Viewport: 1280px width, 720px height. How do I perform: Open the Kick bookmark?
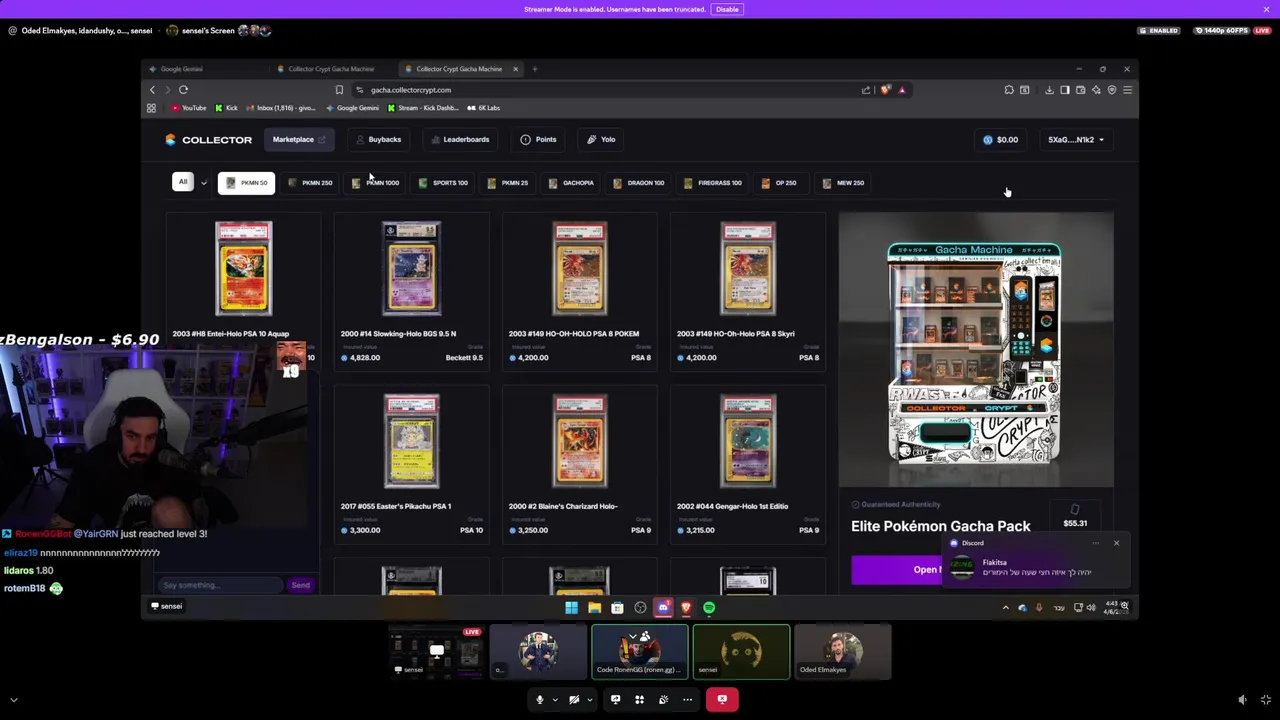[x=227, y=108]
